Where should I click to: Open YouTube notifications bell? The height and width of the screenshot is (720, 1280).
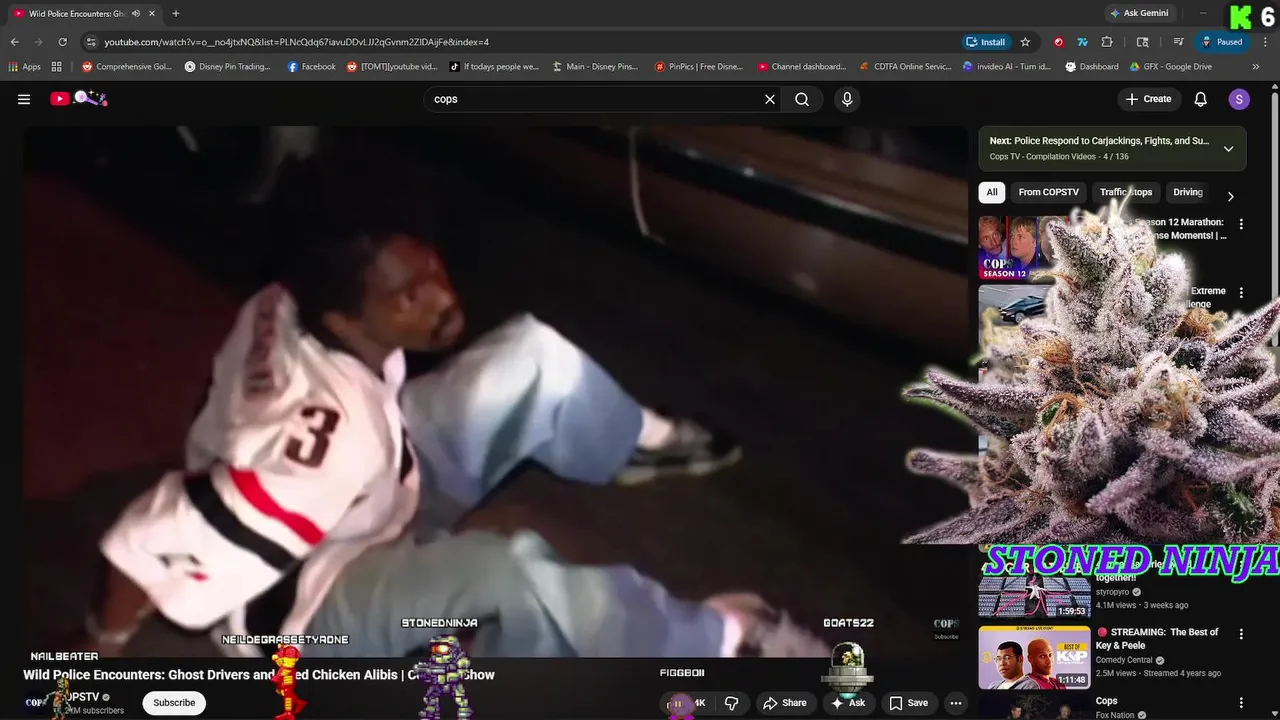(x=1201, y=99)
